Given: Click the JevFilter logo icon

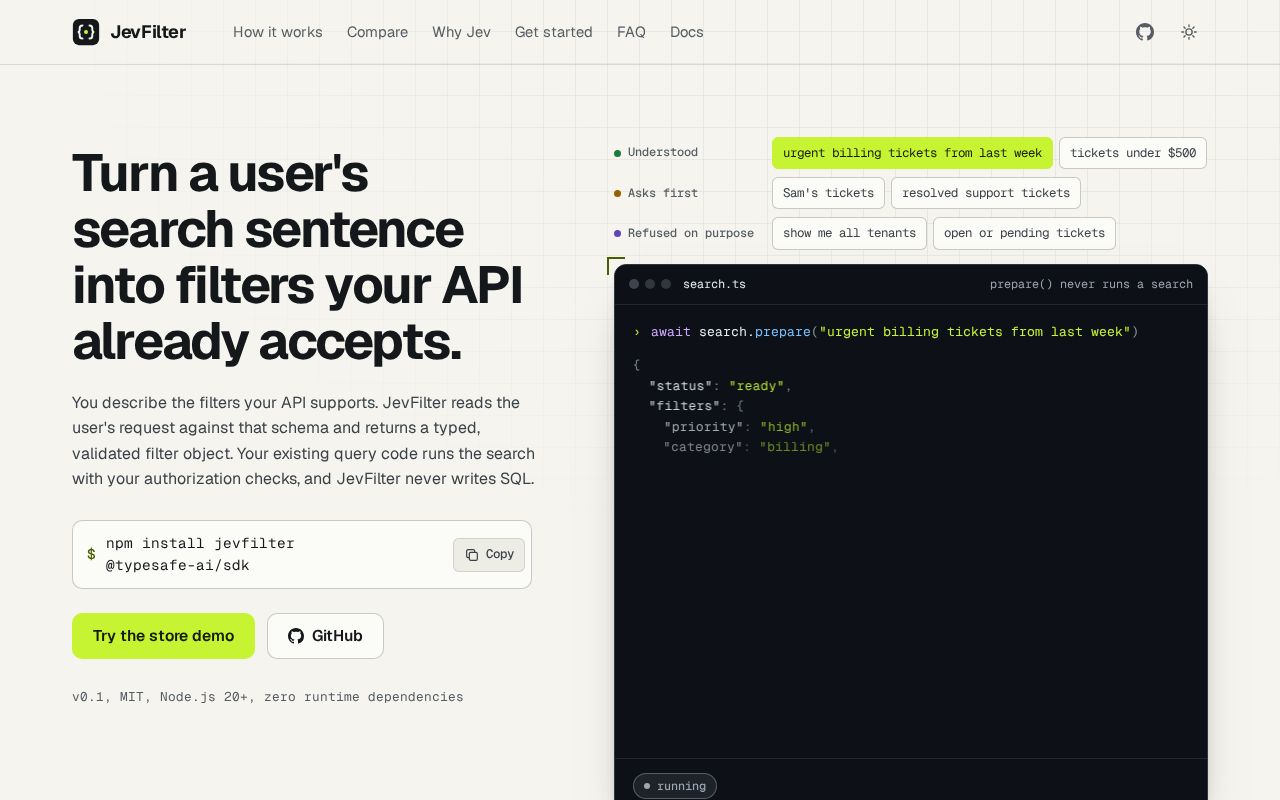Looking at the screenshot, I should pyautogui.click(x=86, y=32).
